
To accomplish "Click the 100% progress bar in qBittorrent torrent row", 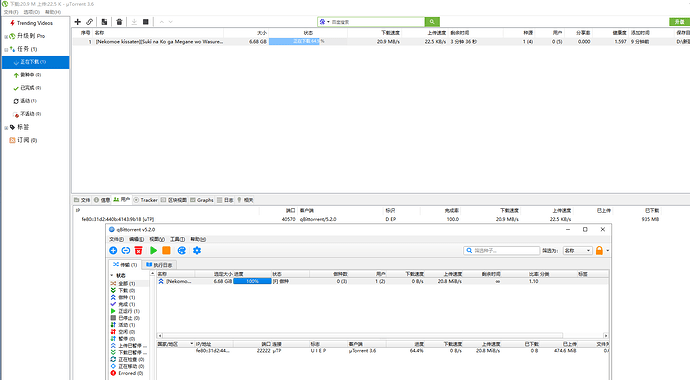I will 252,281.
